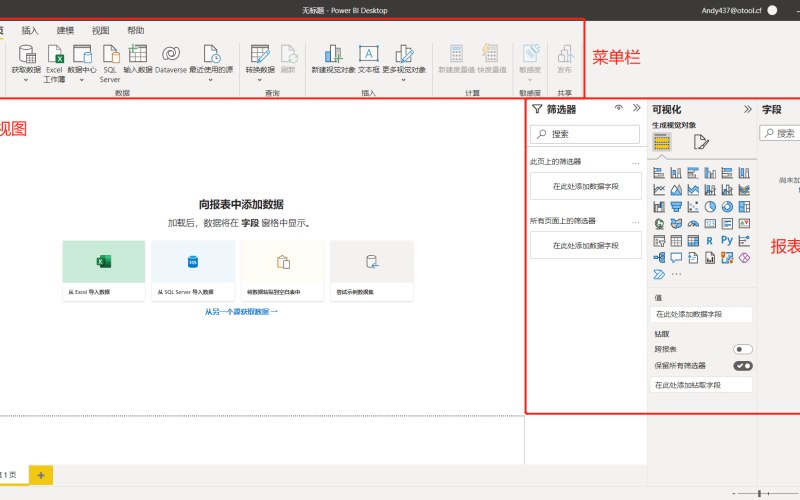The image size is (800, 500).
Task: Select the funnel chart visual
Action: 676,207
